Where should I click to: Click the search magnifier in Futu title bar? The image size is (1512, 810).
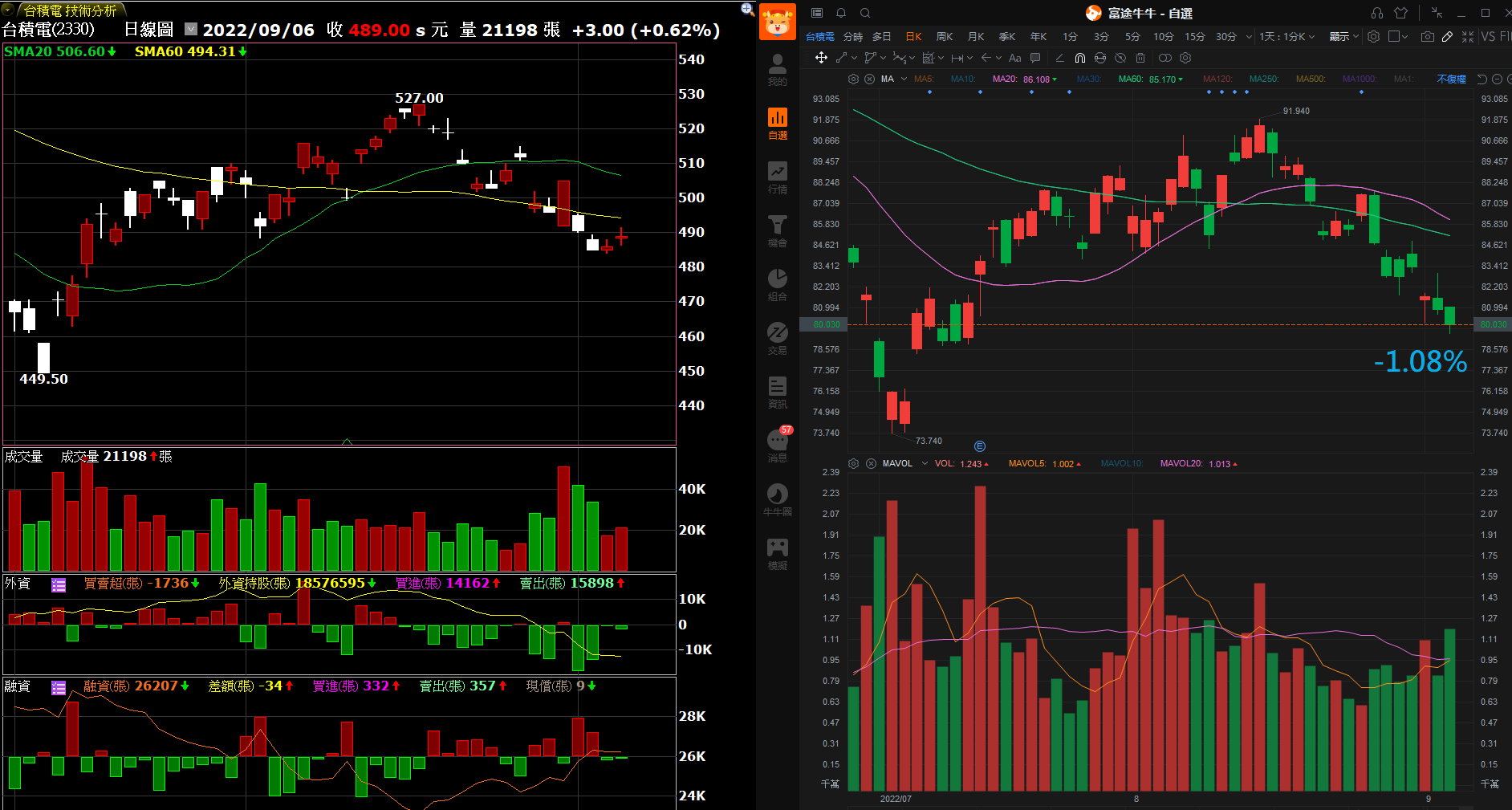[865, 13]
